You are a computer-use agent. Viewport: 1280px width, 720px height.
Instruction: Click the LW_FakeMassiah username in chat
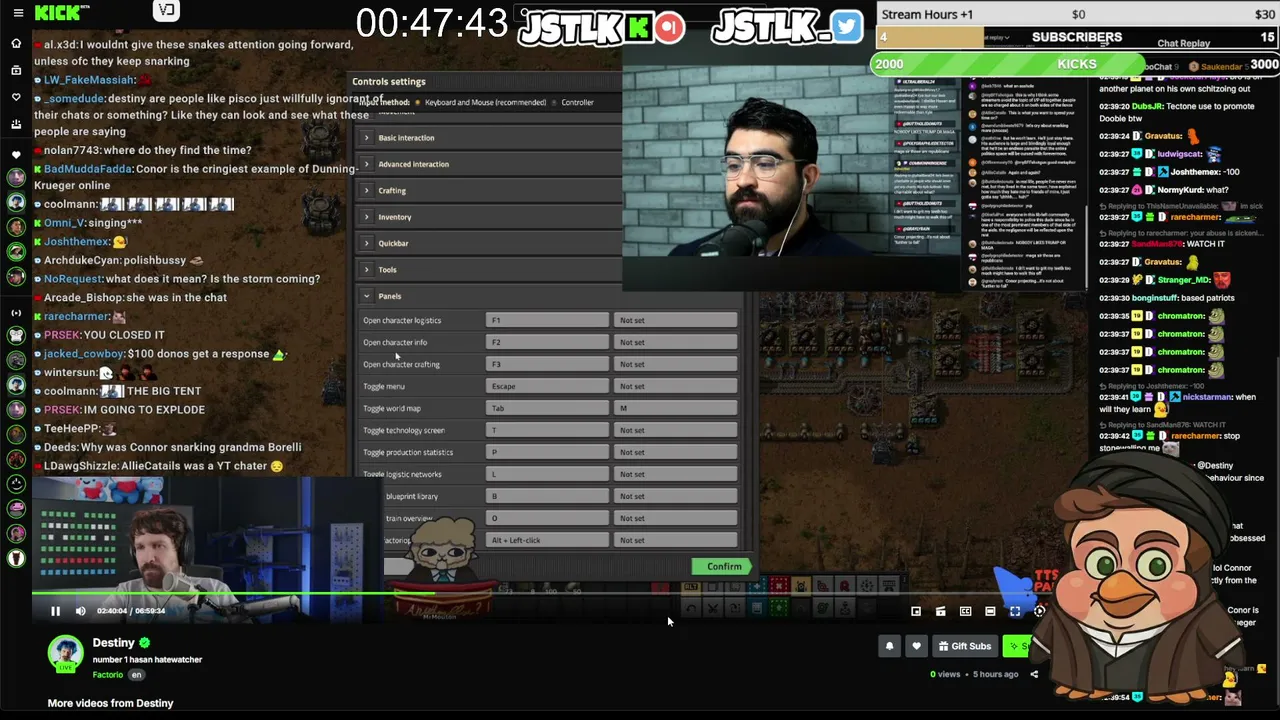[x=89, y=80]
